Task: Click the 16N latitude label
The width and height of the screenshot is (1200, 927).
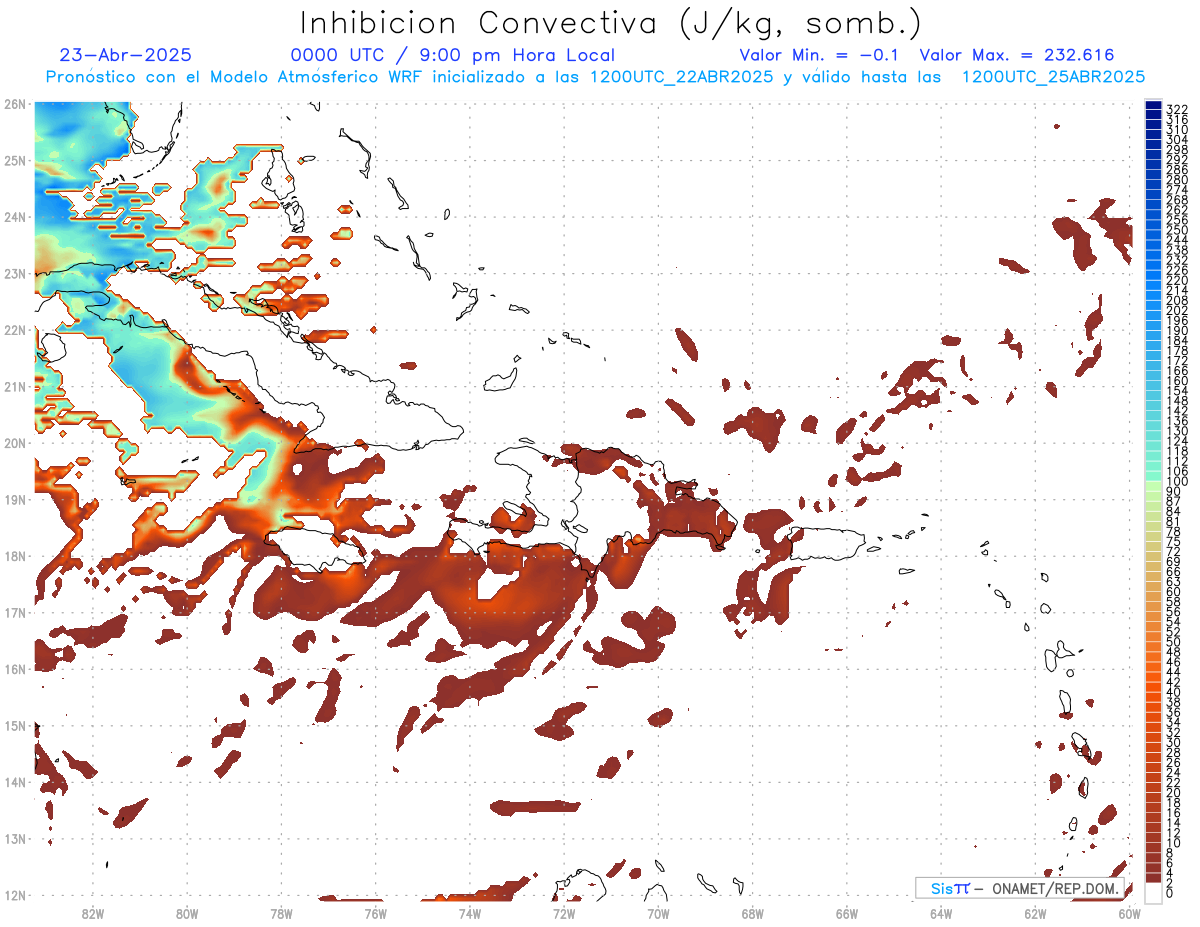Action: 15,669
